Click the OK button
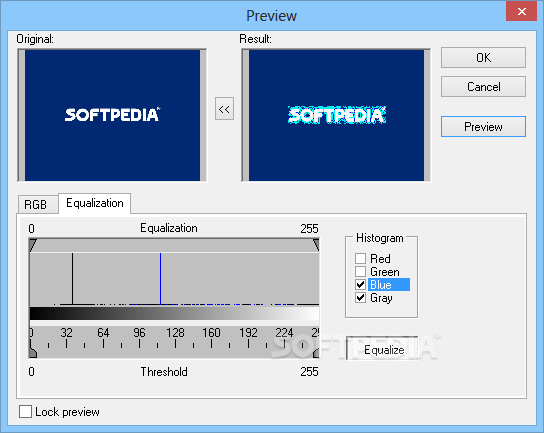This screenshot has height=433, width=544. (483, 57)
